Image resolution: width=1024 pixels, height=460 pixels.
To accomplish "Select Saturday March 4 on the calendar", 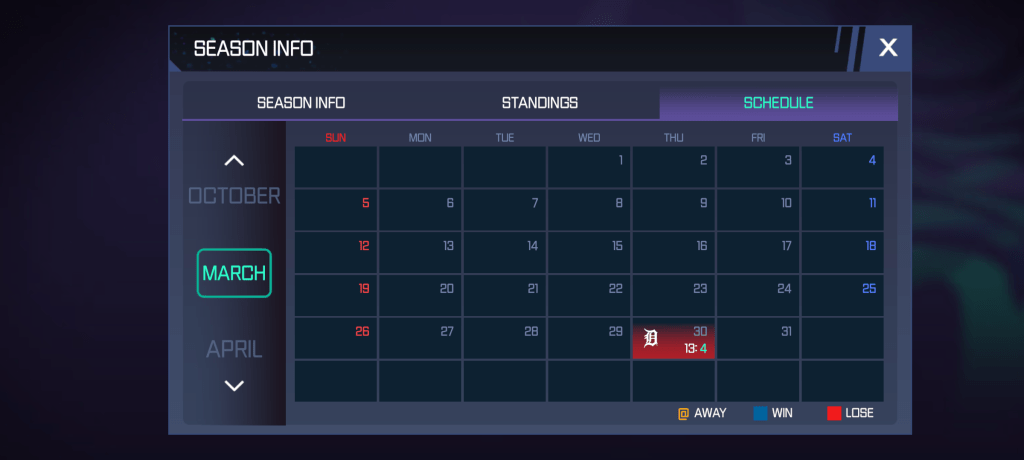I will [842, 167].
